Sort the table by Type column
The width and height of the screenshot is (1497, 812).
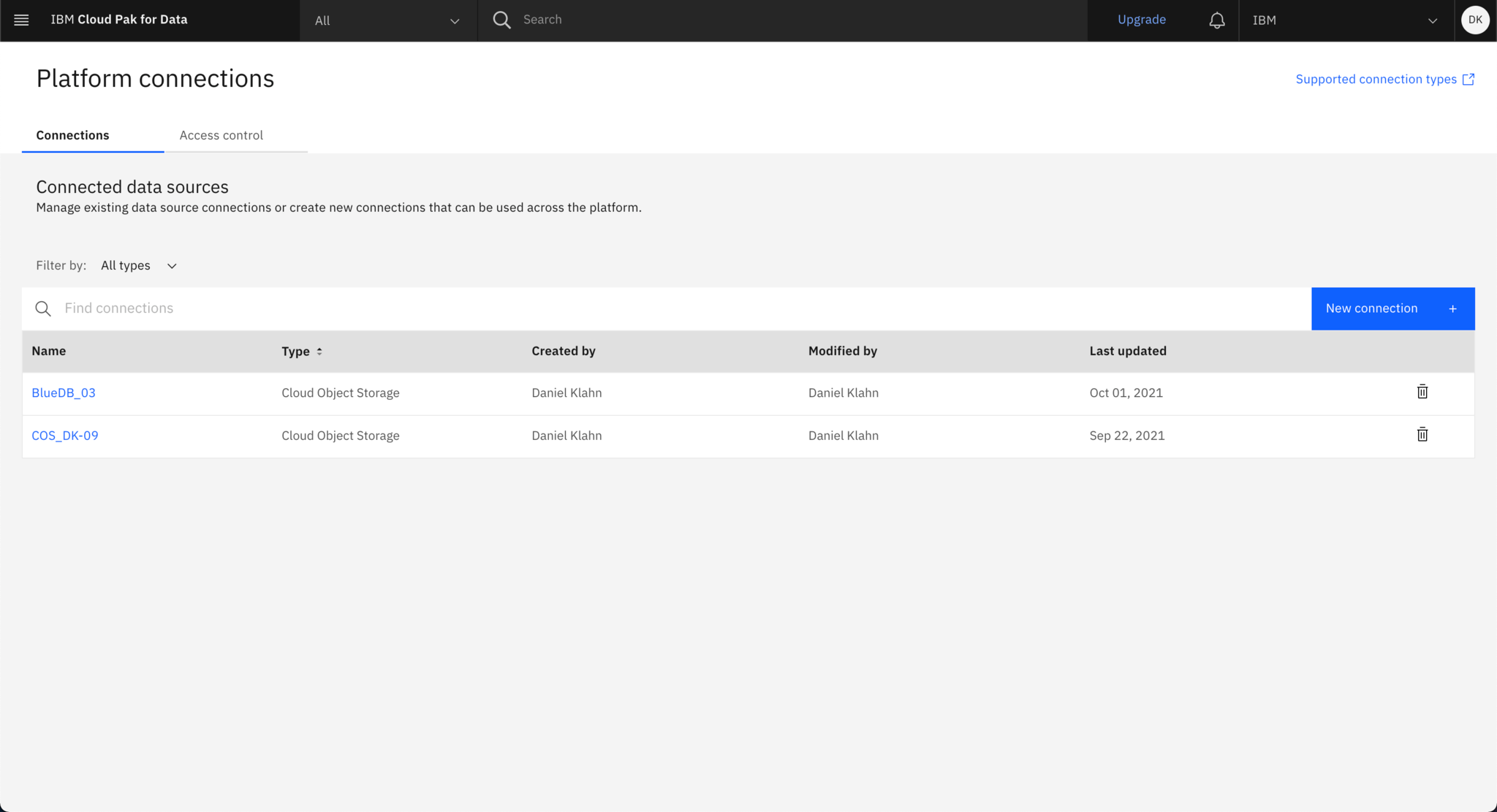coord(319,351)
